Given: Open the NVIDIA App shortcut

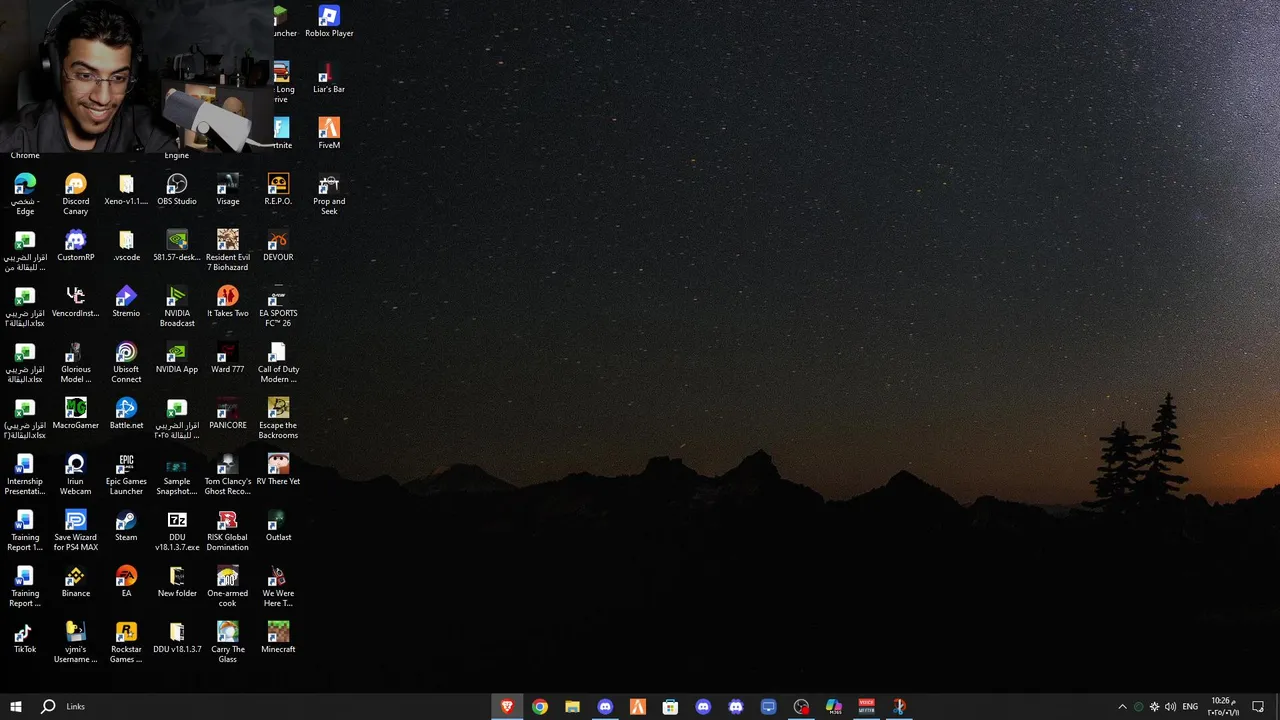Looking at the screenshot, I should (177, 358).
